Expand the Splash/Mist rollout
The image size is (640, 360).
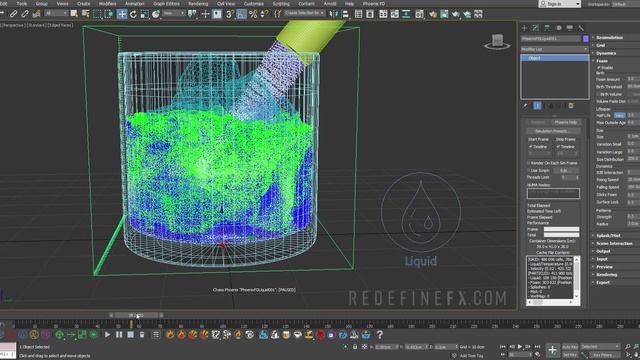point(608,236)
